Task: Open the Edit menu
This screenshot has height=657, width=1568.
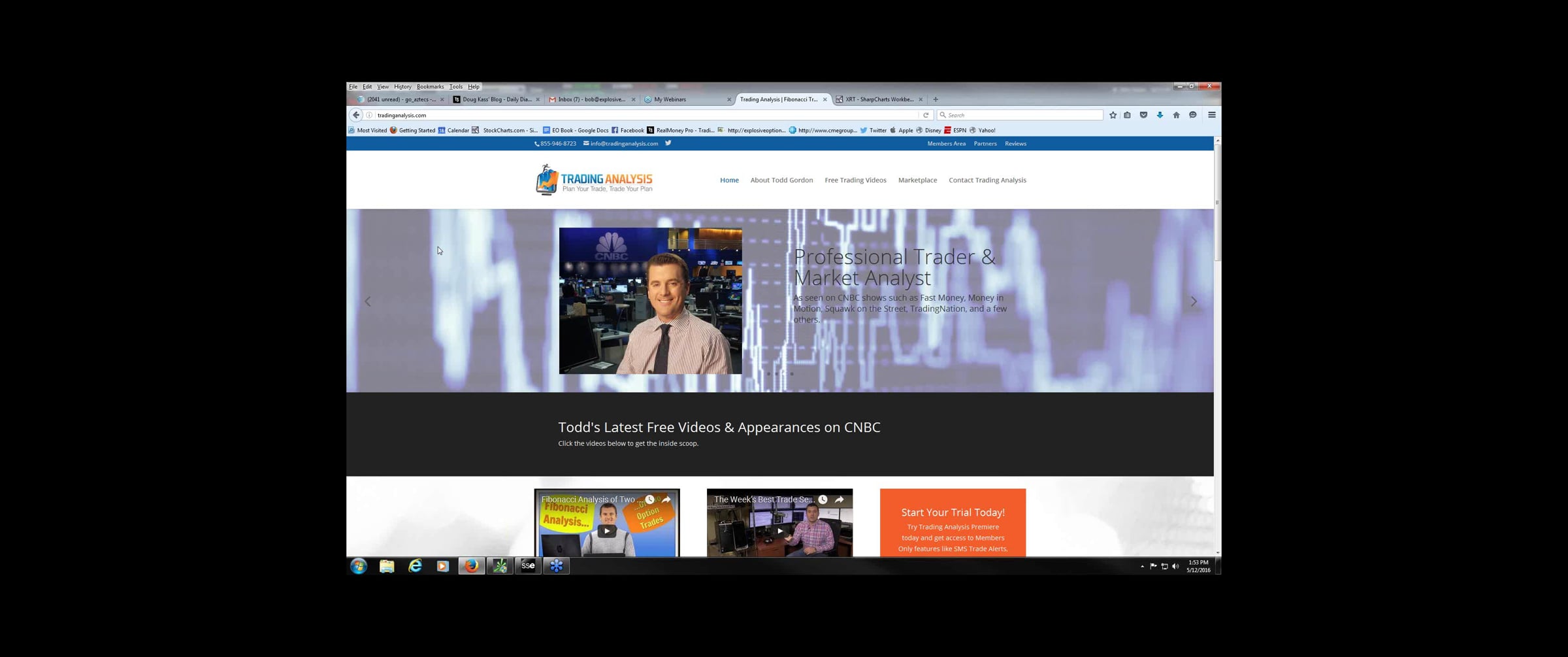Action: (367, 86)
